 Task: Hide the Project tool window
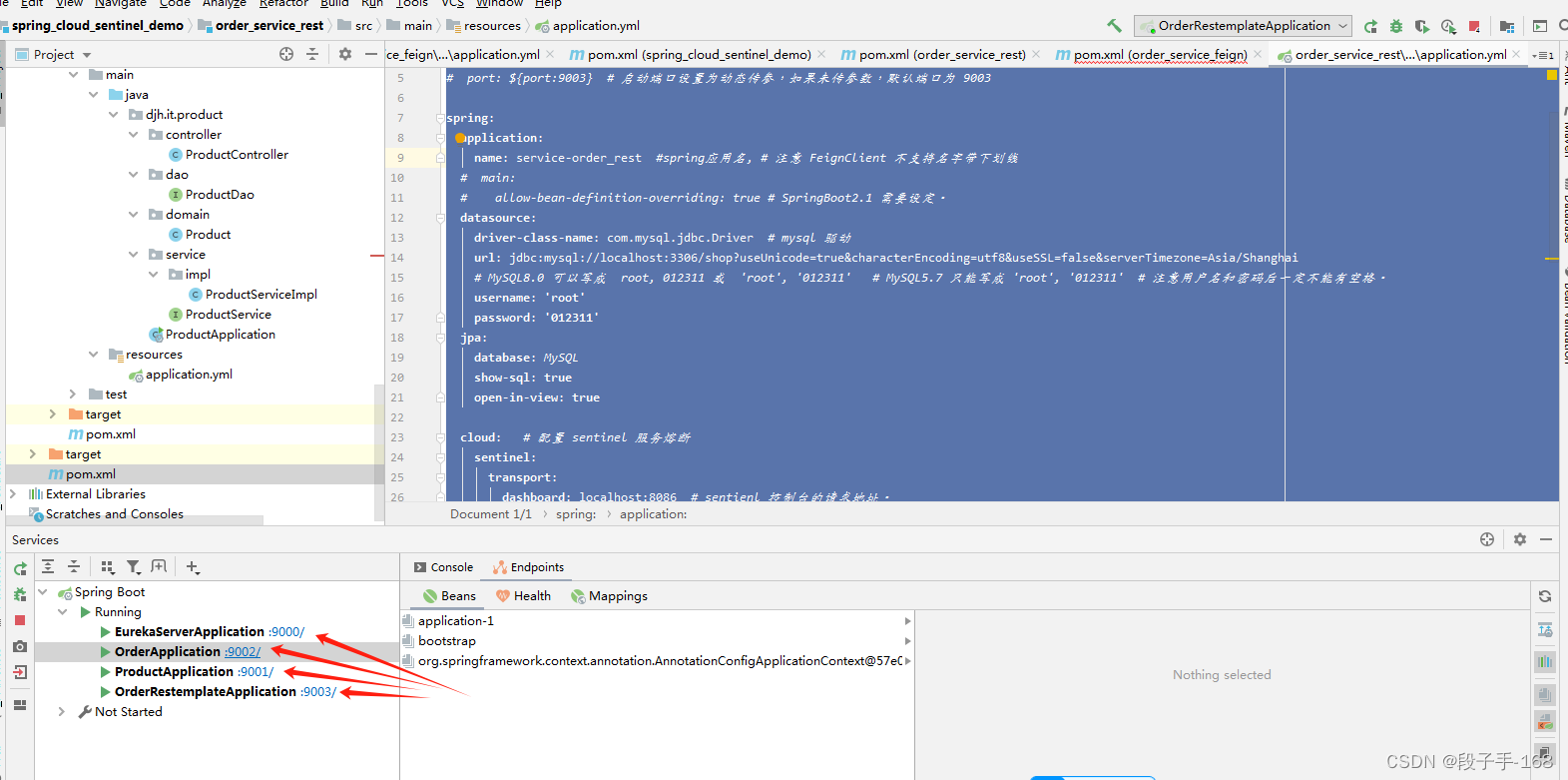coord(371,54)
